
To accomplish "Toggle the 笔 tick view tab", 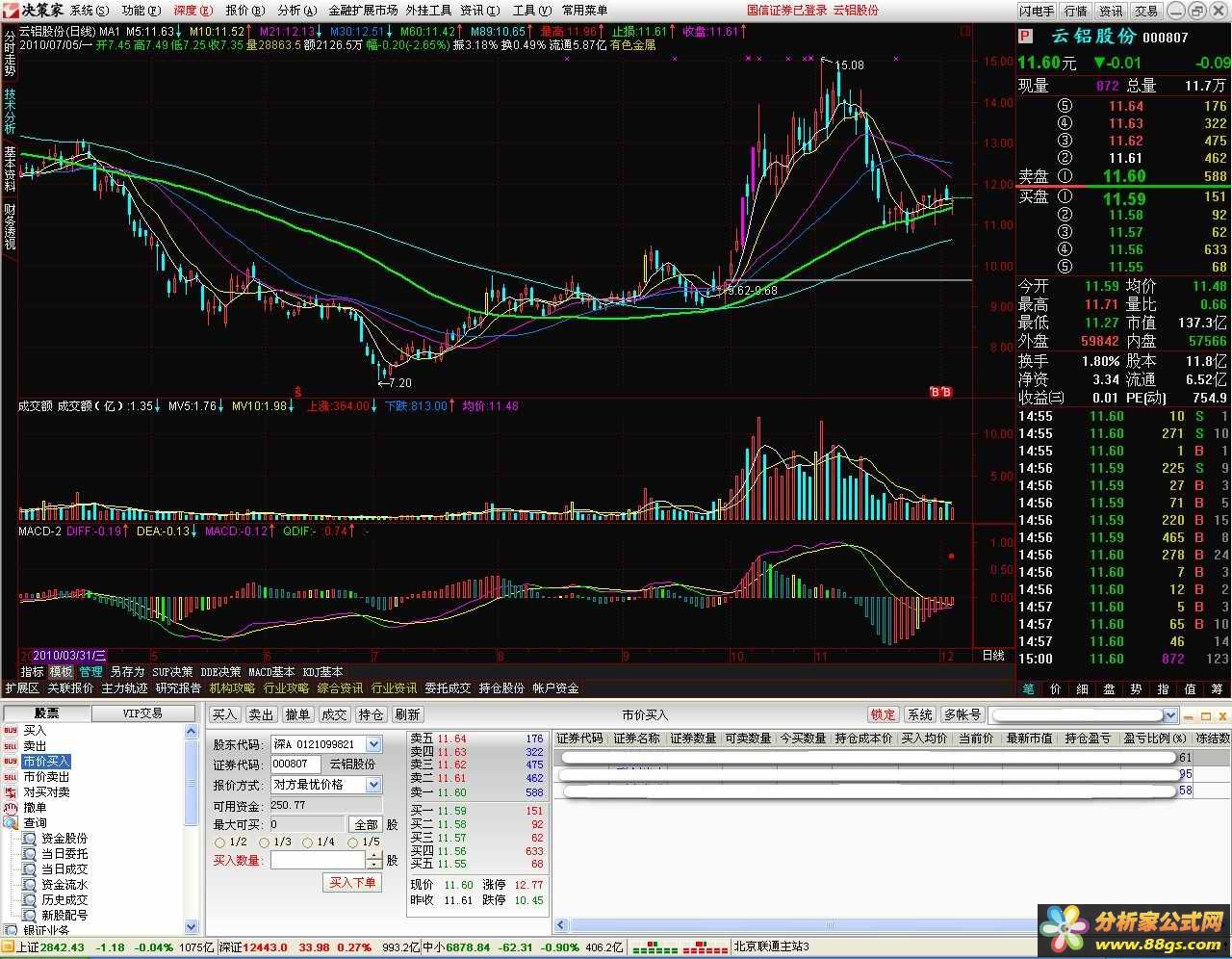I will click(x=1029, y=689).
